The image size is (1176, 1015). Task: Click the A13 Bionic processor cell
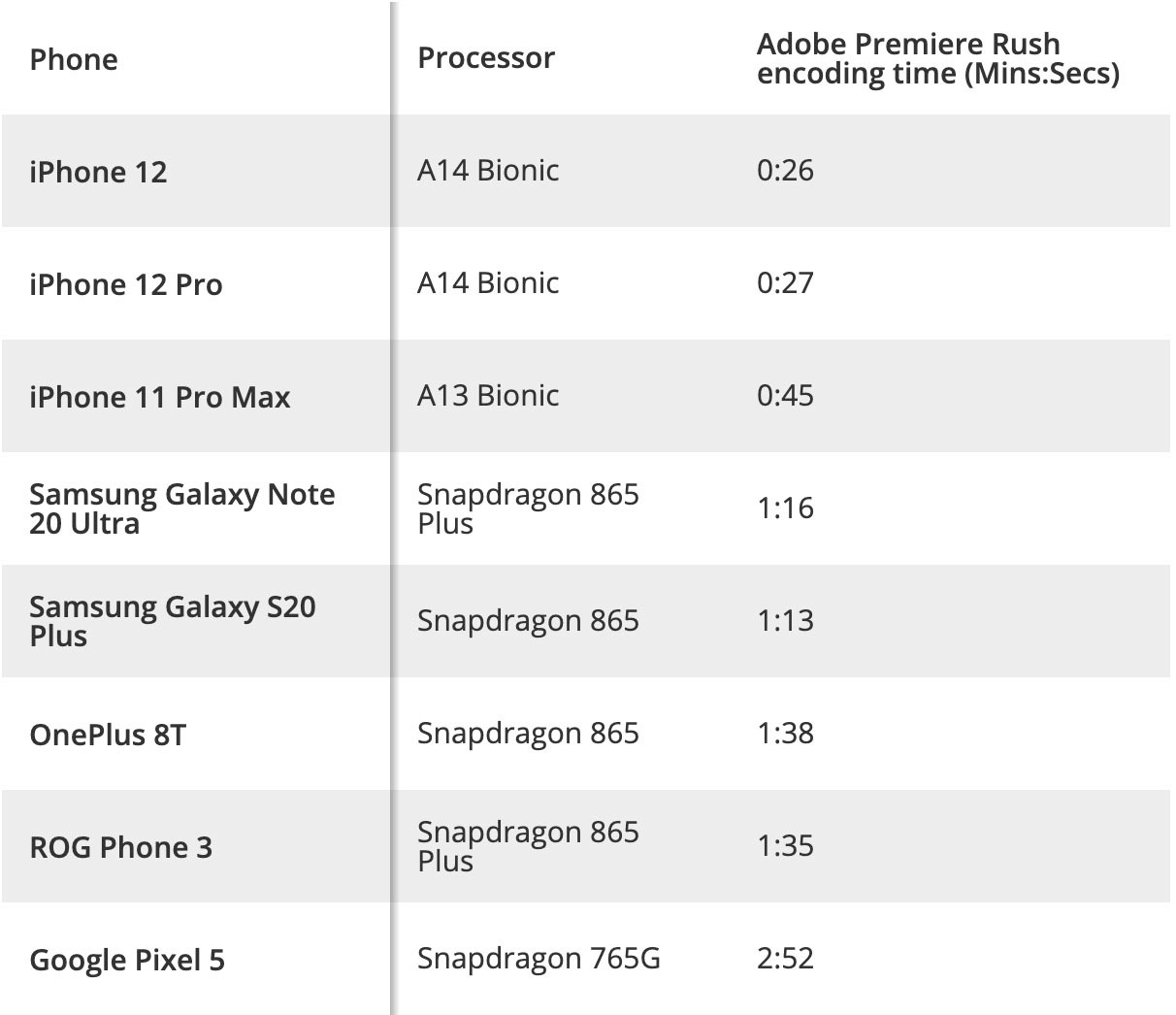488,395
